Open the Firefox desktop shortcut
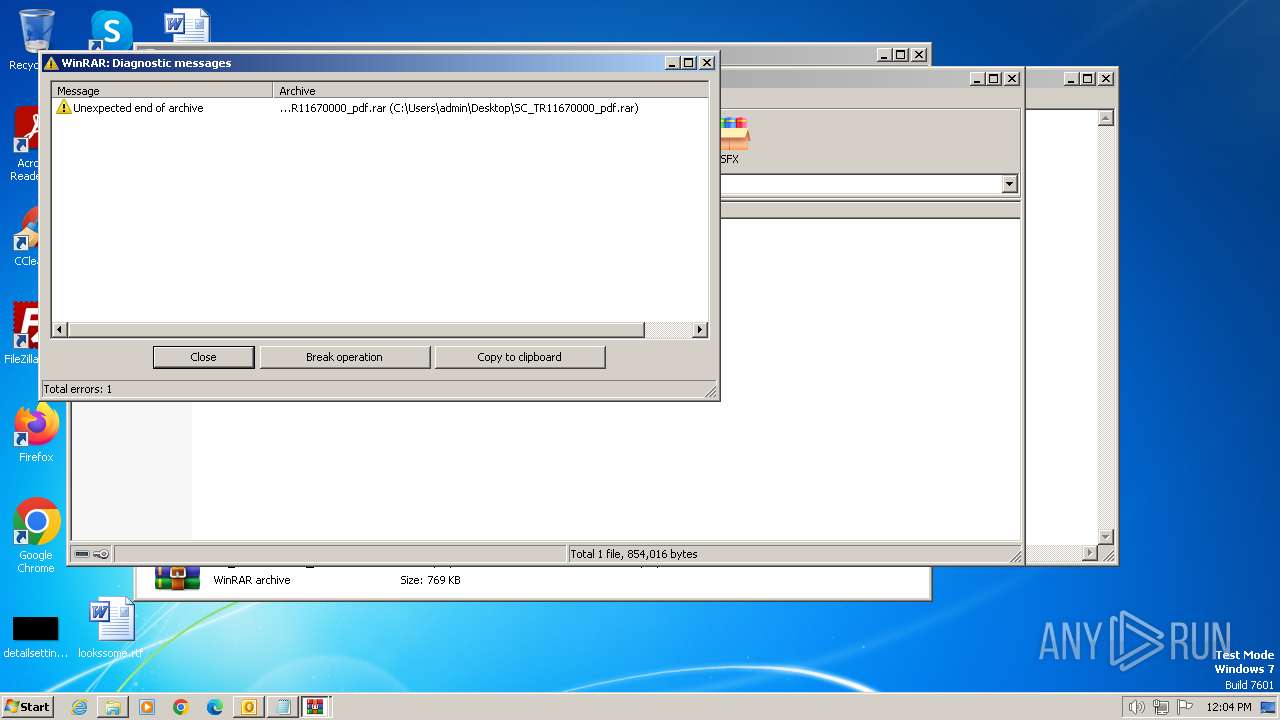Screen dimensions: 1280x720 [36, 433]
